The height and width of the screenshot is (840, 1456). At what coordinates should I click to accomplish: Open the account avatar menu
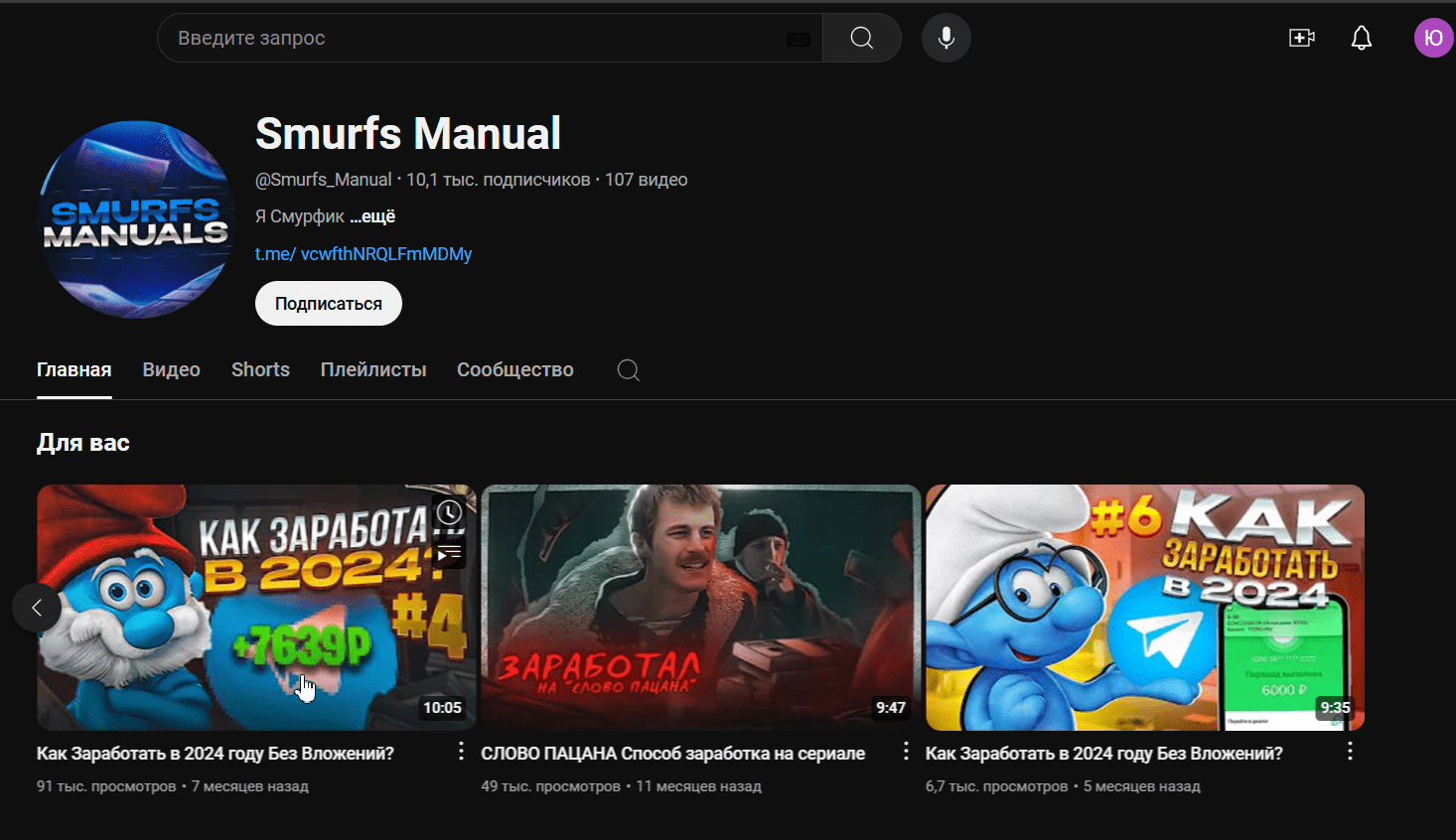pos(1433,38)
